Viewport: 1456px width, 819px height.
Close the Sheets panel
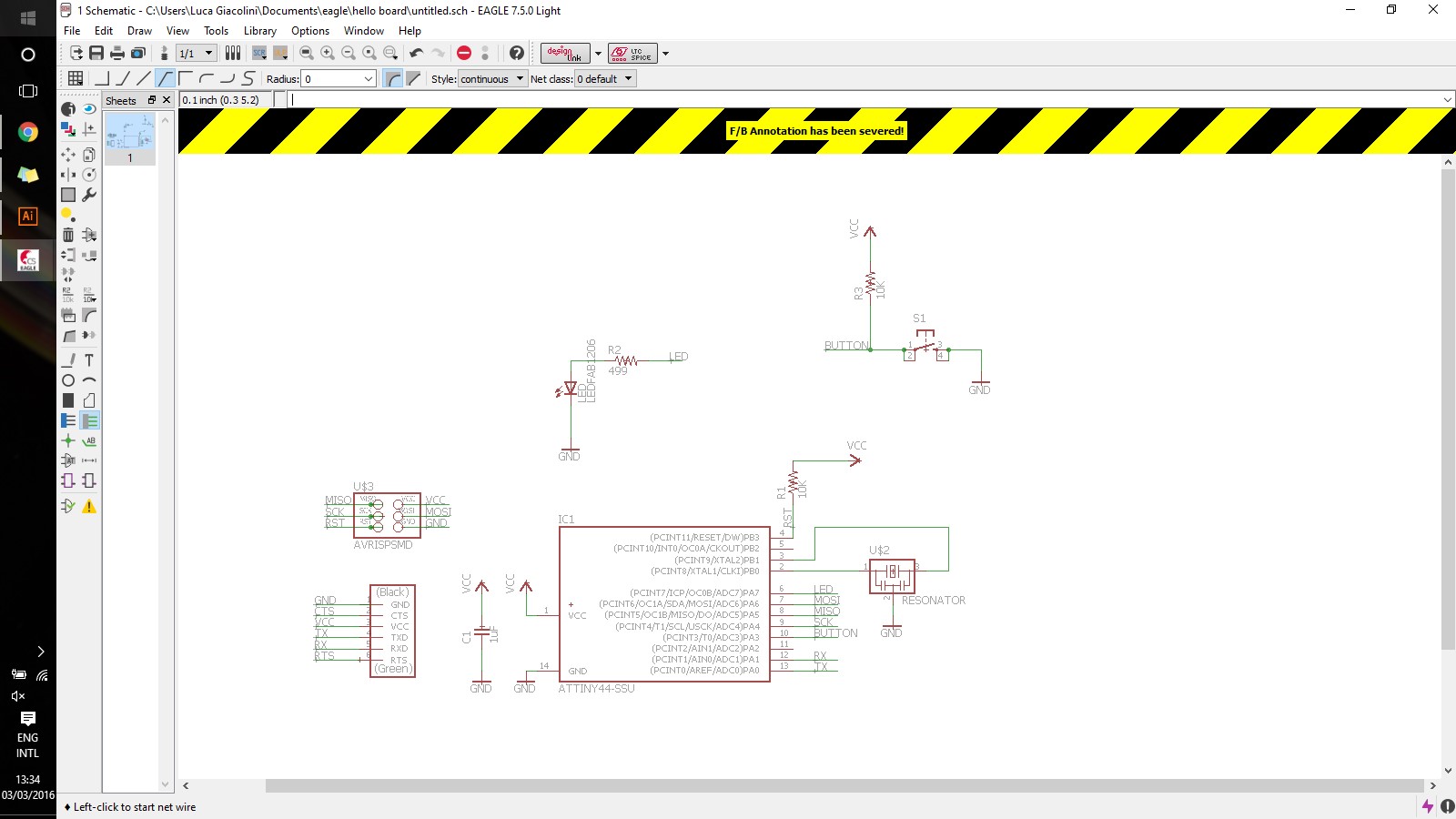point(167,100)
